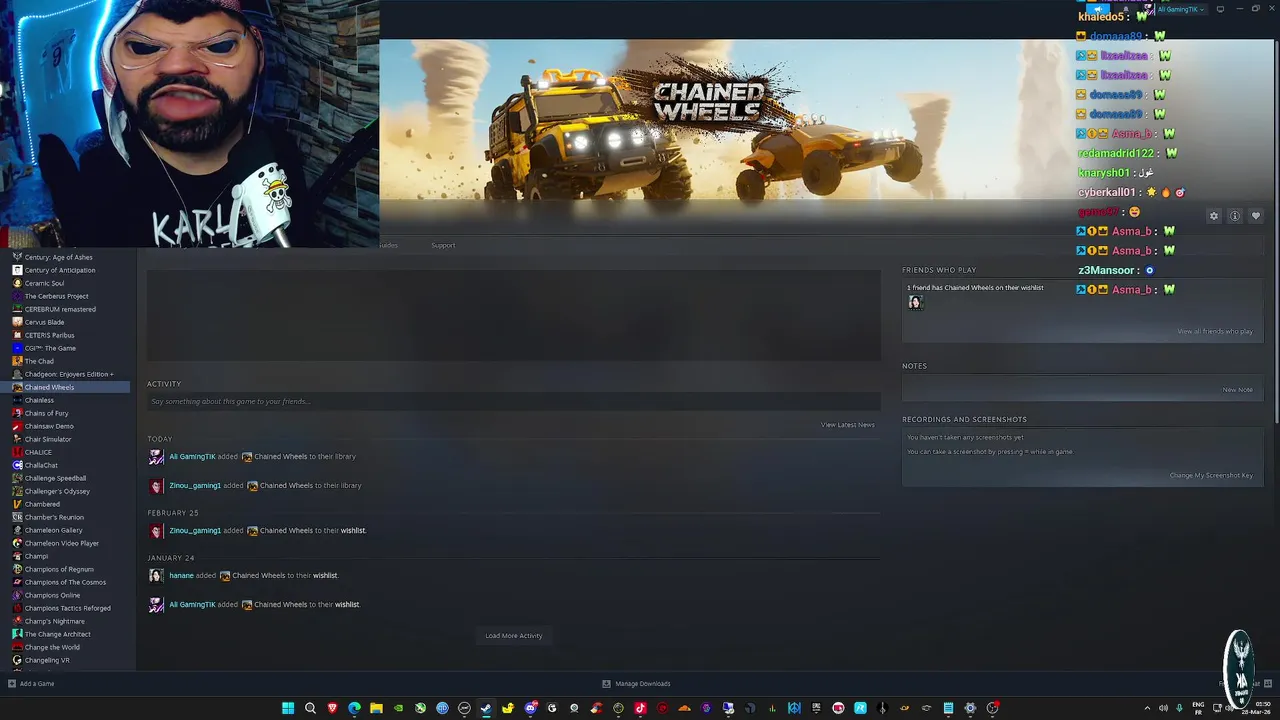Click the Champi game icon

(x=17, y=556)
